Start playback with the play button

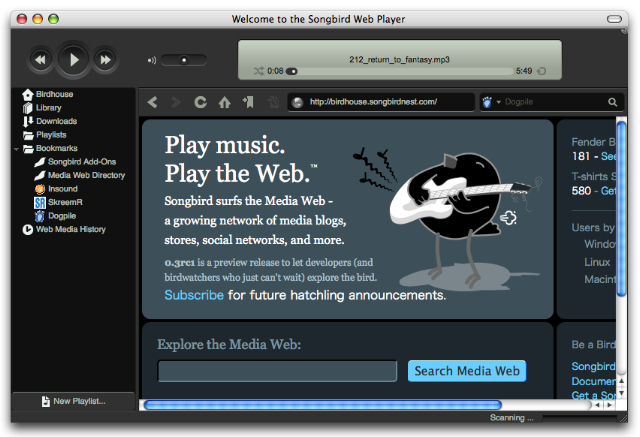pyautogui.click(x=73, y=60)
